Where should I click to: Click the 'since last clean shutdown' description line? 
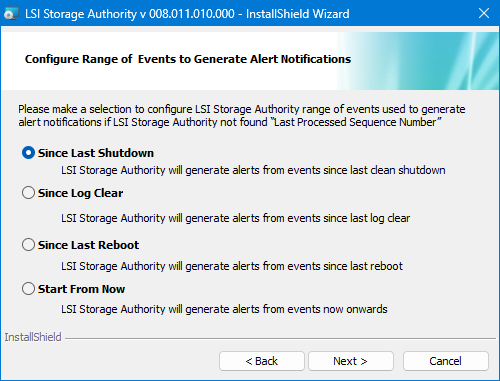pyautogui.click(x=253, y=170)
